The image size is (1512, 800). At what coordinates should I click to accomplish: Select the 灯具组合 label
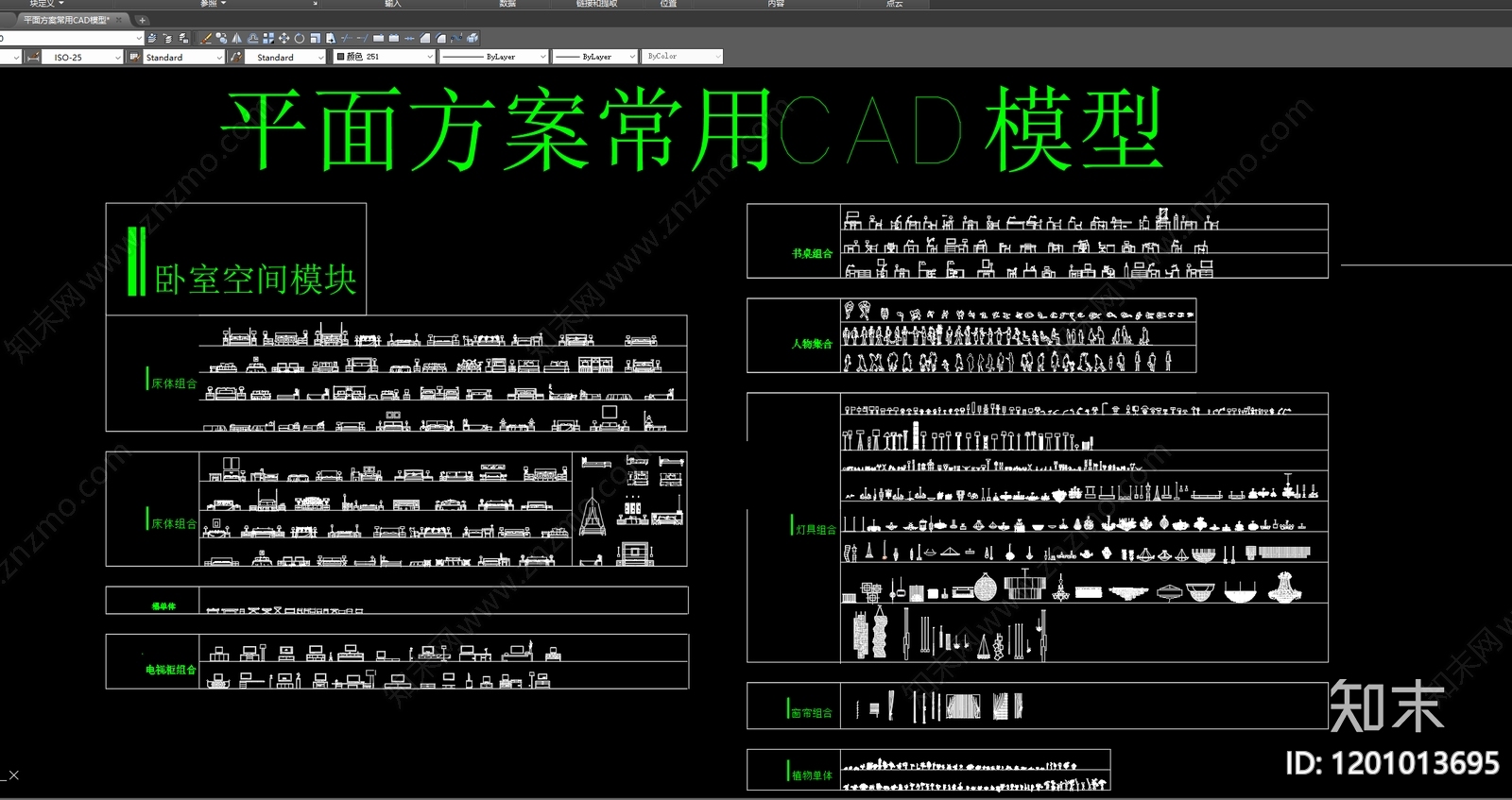point(816,530)
